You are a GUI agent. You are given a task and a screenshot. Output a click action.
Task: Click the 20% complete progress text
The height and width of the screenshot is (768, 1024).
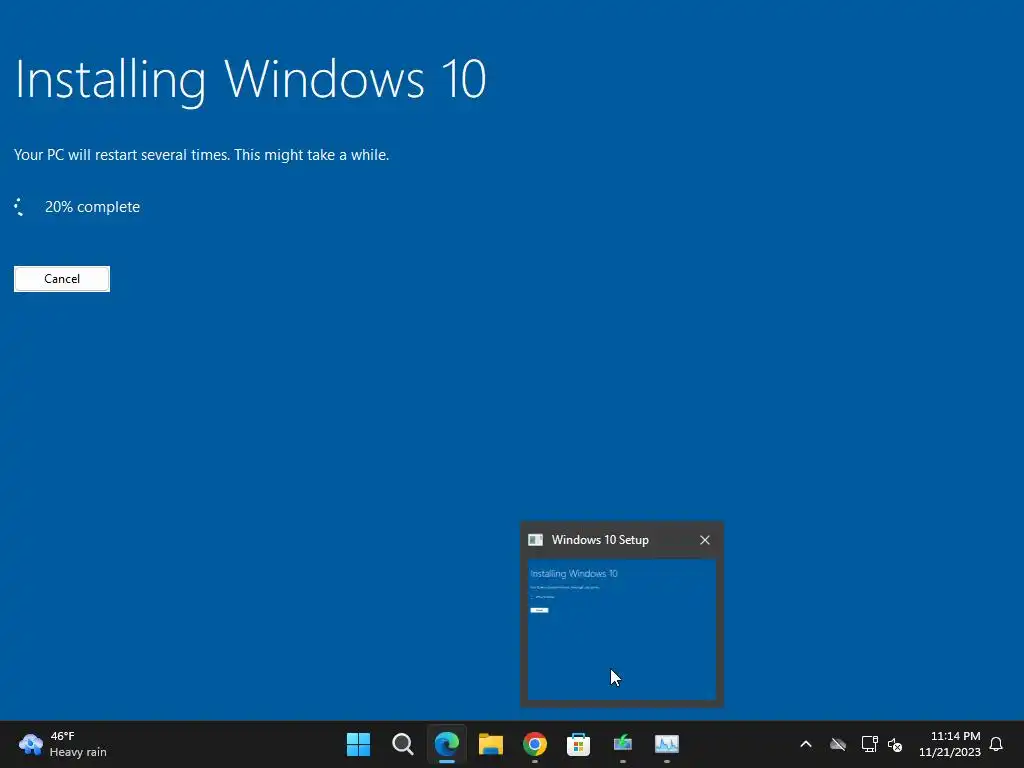click(92, 207)
